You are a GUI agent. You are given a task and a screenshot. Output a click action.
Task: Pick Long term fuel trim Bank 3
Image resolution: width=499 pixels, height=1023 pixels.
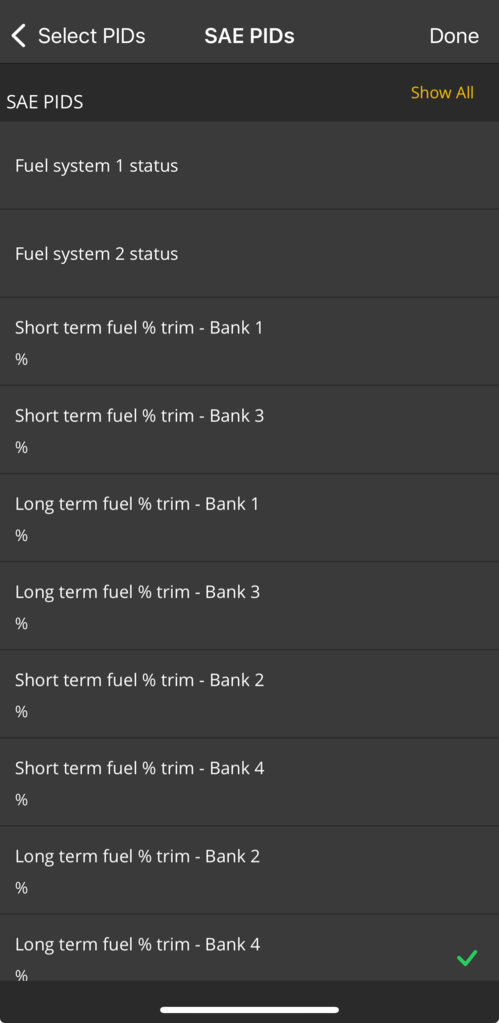pos(249,606)
